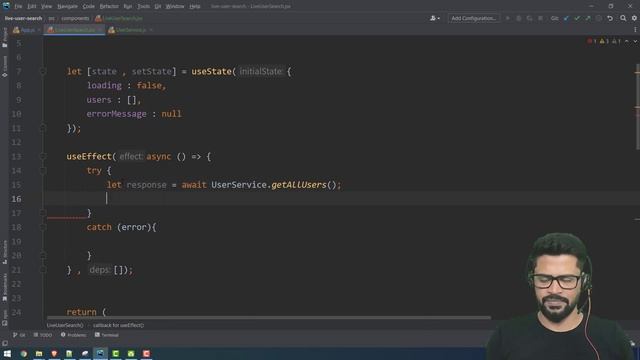Open the Problems tool window tab
The height and width of the screenshot is (360, 640).
[73, 335]
